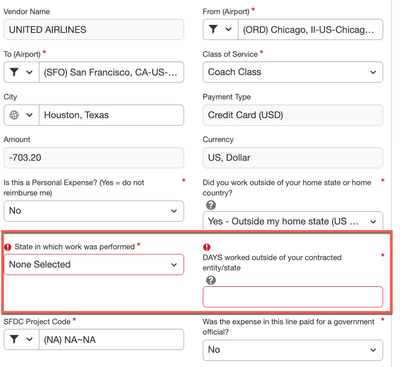Screen dimensions: 400x367
Task: Expand filter options chevron in From (Airport)
Action: click(x=228, y=29)
